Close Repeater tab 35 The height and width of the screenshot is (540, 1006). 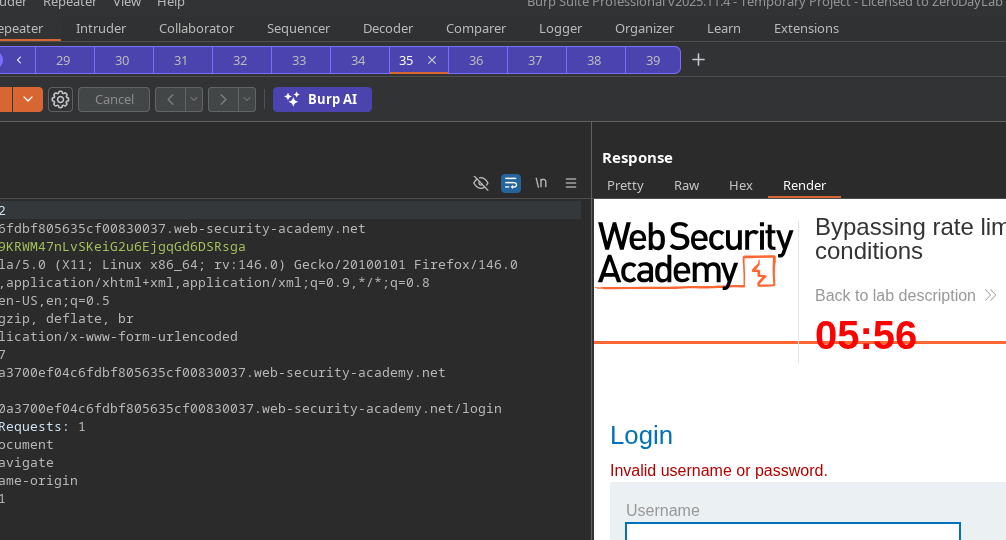point(432,60)
